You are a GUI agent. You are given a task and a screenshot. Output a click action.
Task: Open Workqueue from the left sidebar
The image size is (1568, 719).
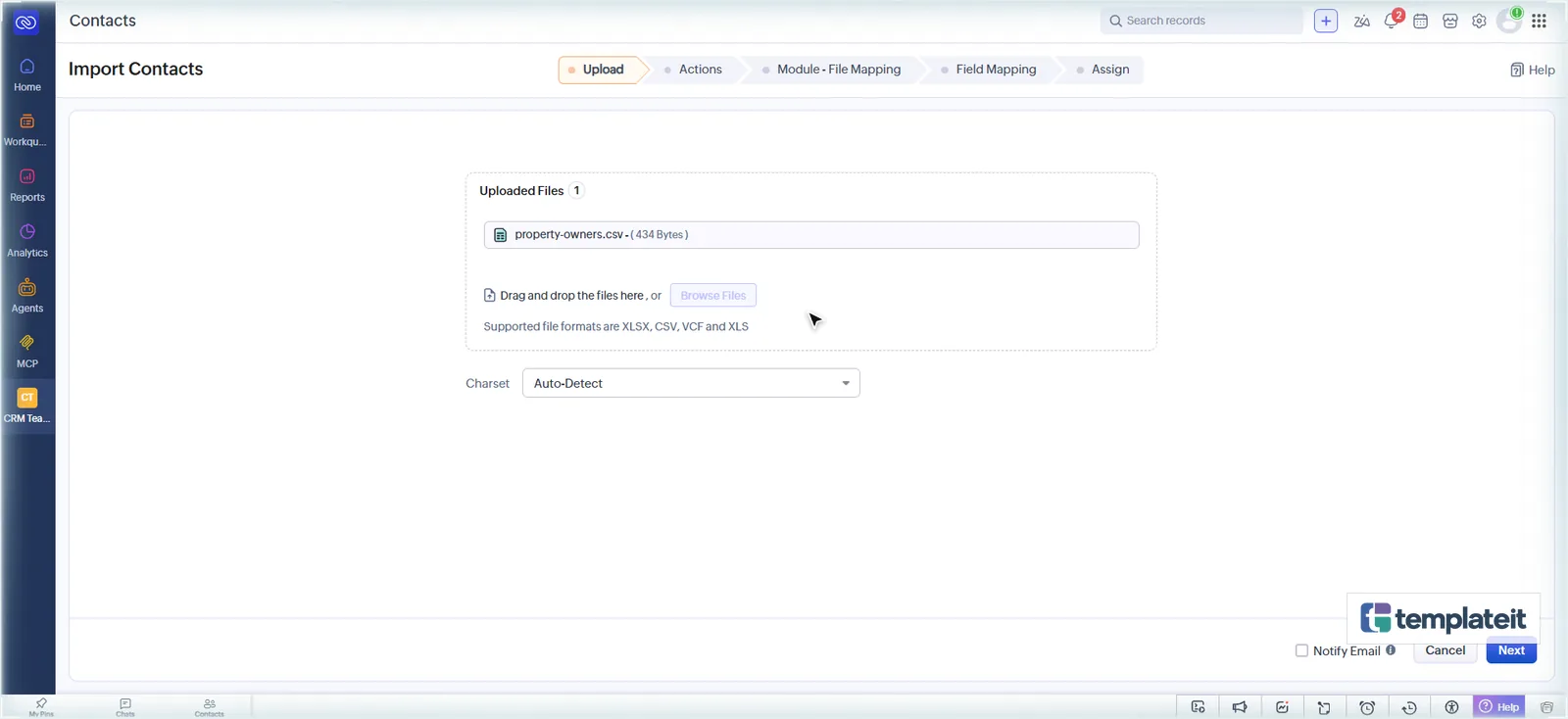[27, 130]
